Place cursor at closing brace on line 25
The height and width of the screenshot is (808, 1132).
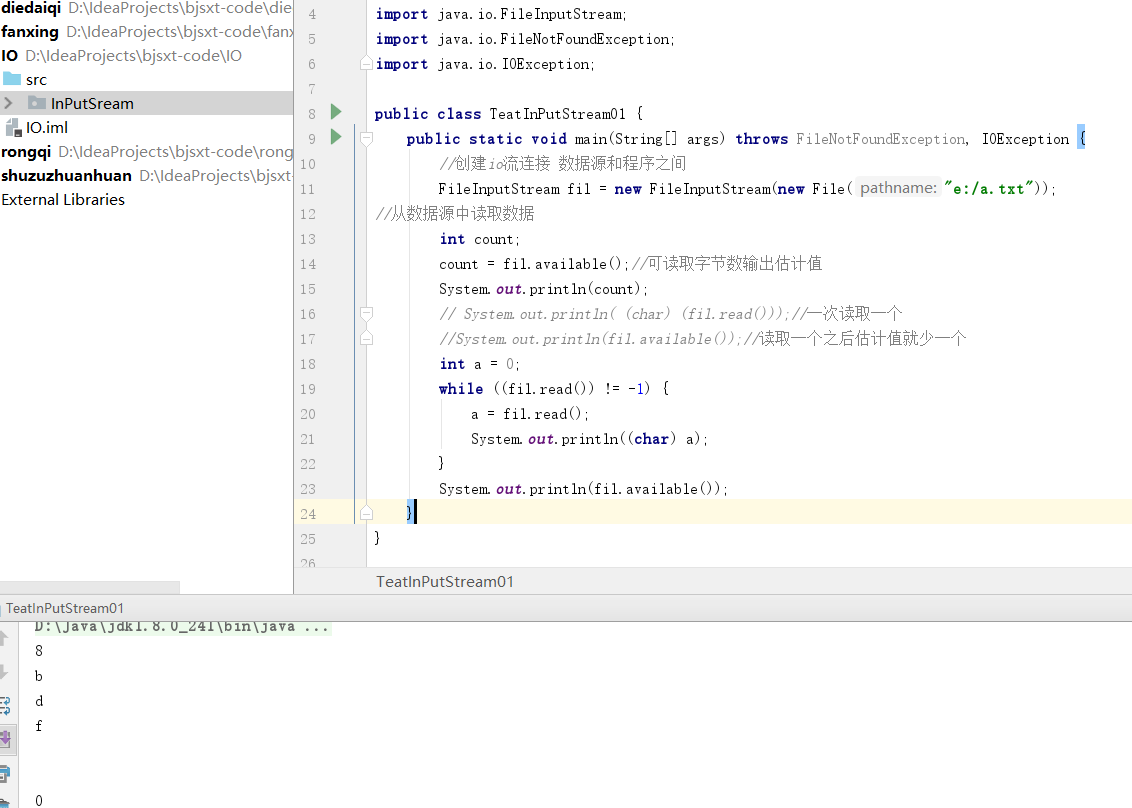point(377,537)
